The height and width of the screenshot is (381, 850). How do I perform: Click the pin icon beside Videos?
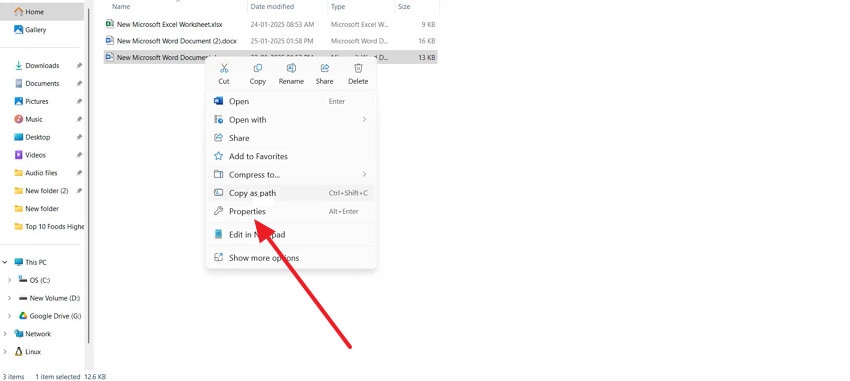79,155
